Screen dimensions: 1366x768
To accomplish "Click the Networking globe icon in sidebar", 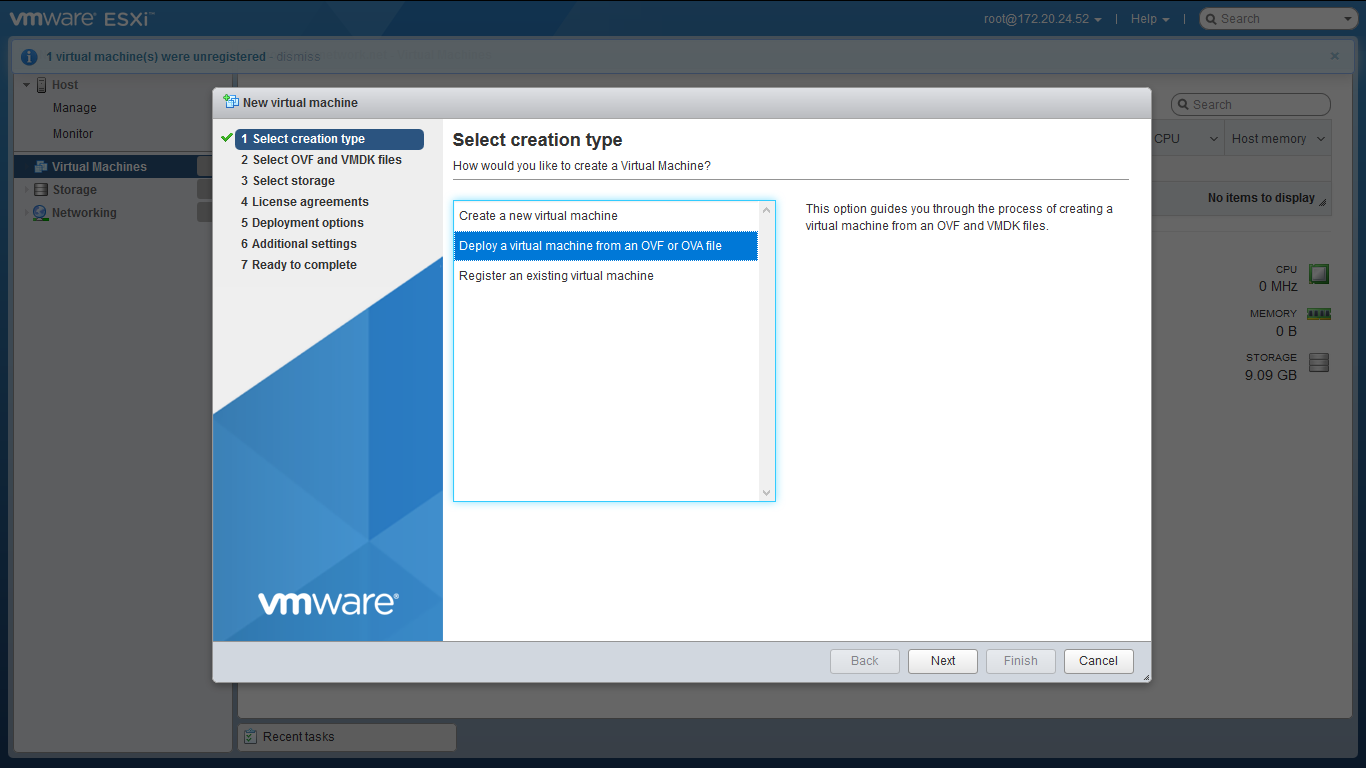I will (x=40, y=213).
